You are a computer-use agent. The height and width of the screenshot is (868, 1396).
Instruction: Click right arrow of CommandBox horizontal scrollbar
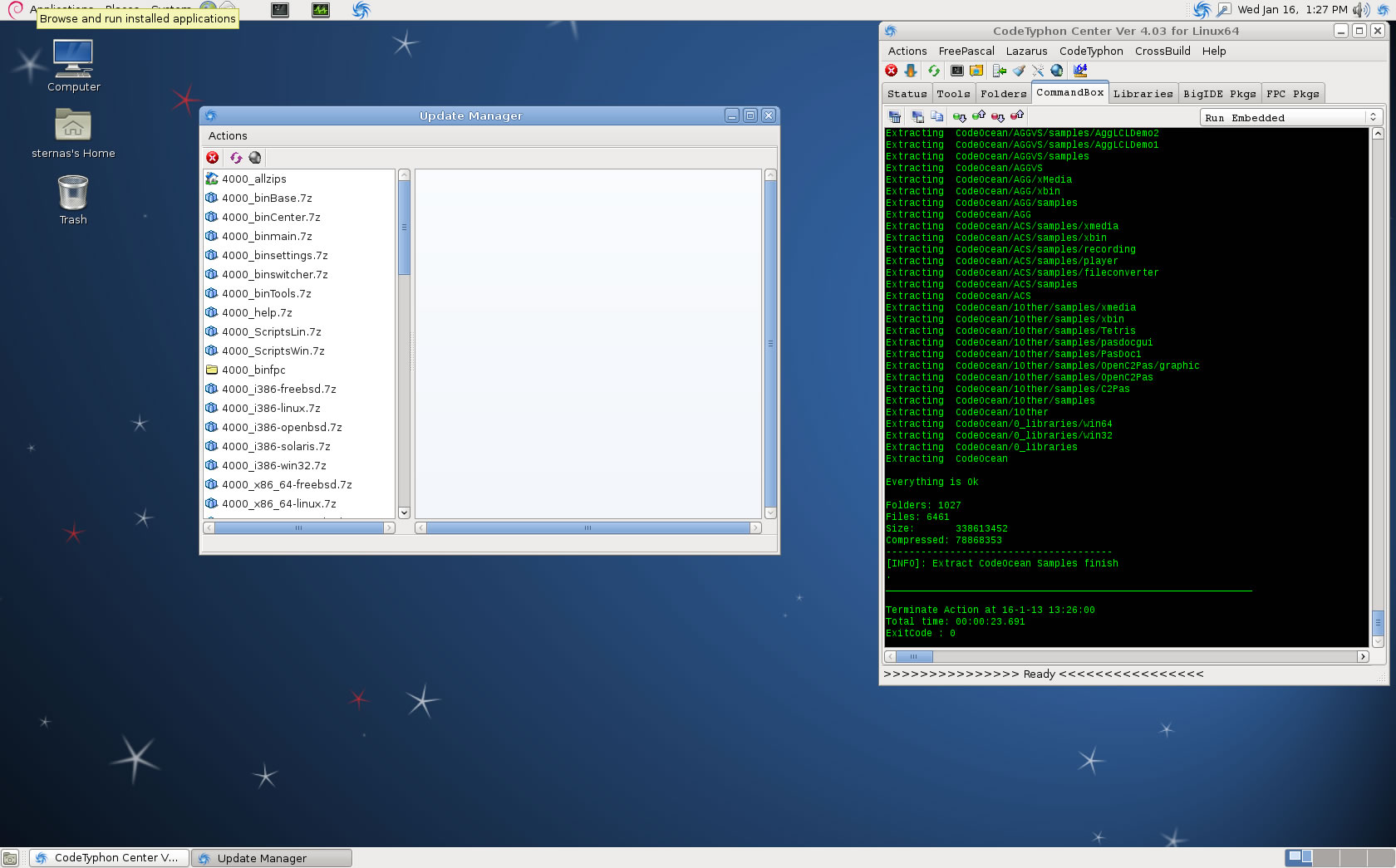pos(1363,656)
